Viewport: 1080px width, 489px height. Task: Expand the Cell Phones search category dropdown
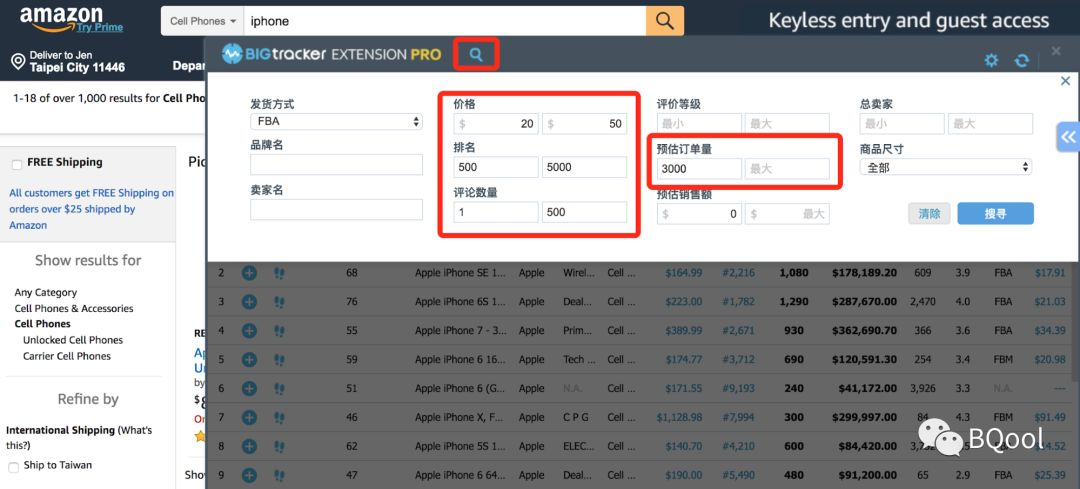tap(203, 21)
